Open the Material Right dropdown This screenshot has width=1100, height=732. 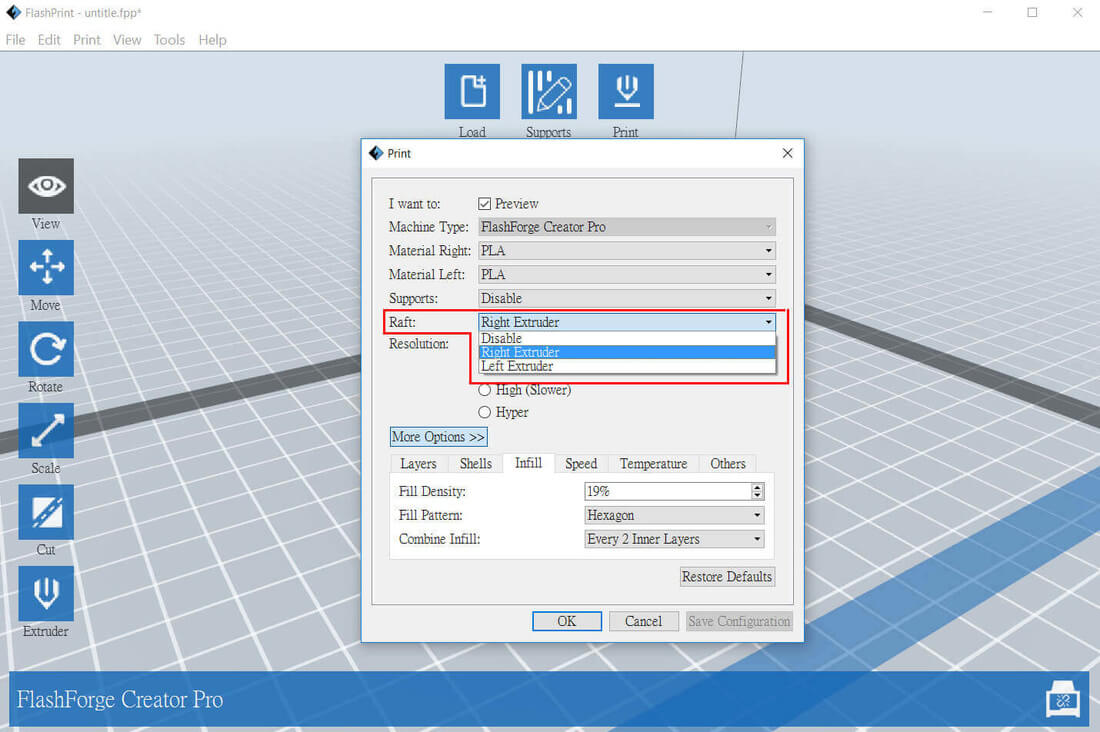(626, 251)
